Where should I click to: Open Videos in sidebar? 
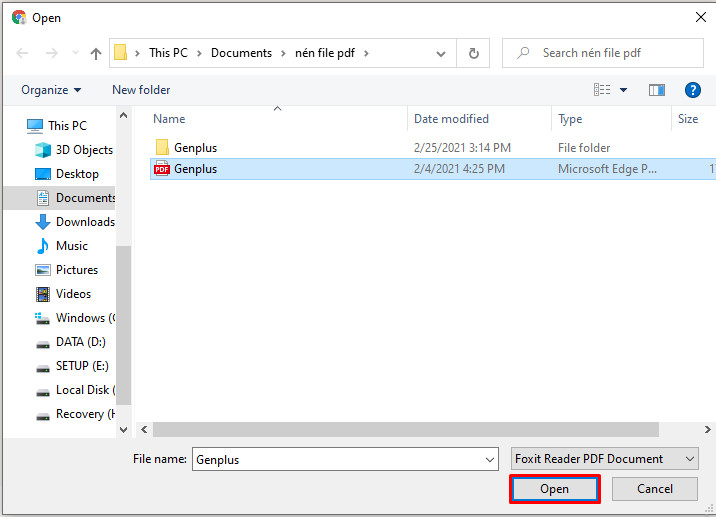[63, 294]
